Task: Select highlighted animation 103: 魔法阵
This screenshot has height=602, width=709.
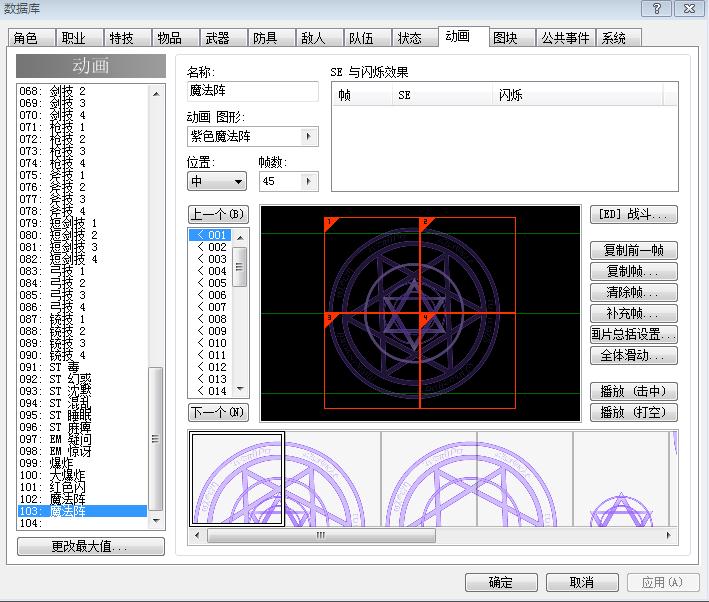Action: pos(82,511)
